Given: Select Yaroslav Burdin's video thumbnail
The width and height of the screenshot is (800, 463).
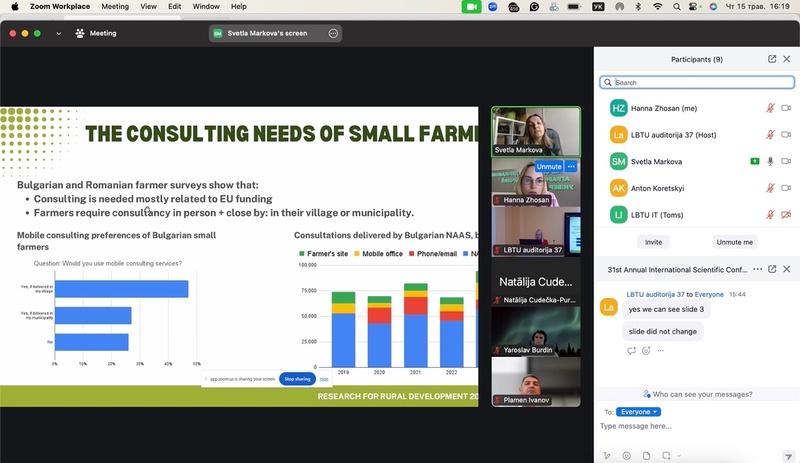Looking at the screenshot, I should pyautogui.click(x=535, y=330).
